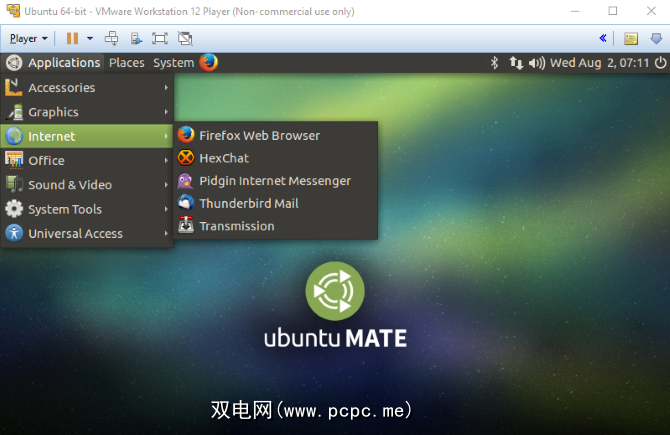Screen dimensions: 670x435
Task: Enter full screen mode from VMware toolbar
Action: 160,39
